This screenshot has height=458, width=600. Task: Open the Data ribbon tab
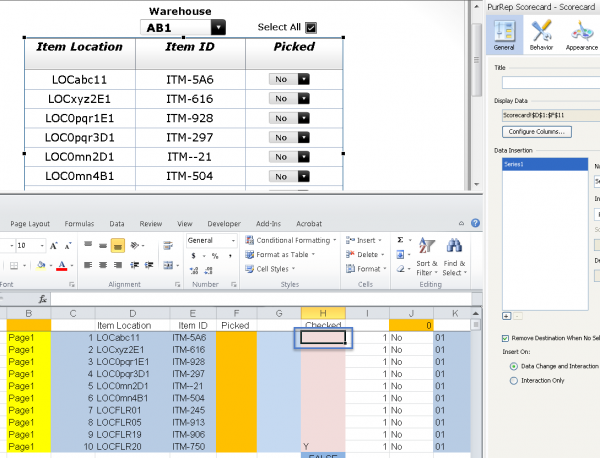pos(117,224)
